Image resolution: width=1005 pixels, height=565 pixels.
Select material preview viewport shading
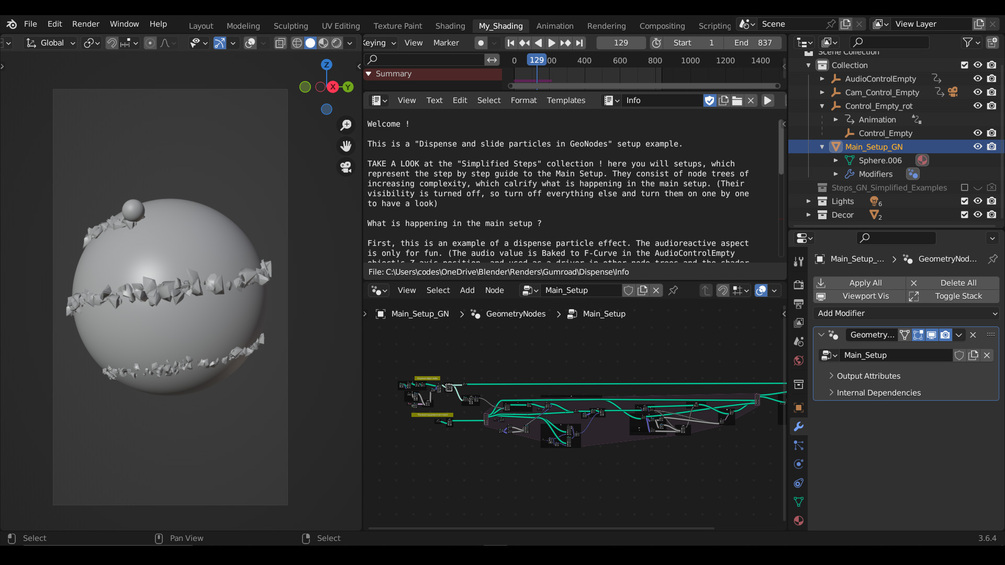pos(324,43)
